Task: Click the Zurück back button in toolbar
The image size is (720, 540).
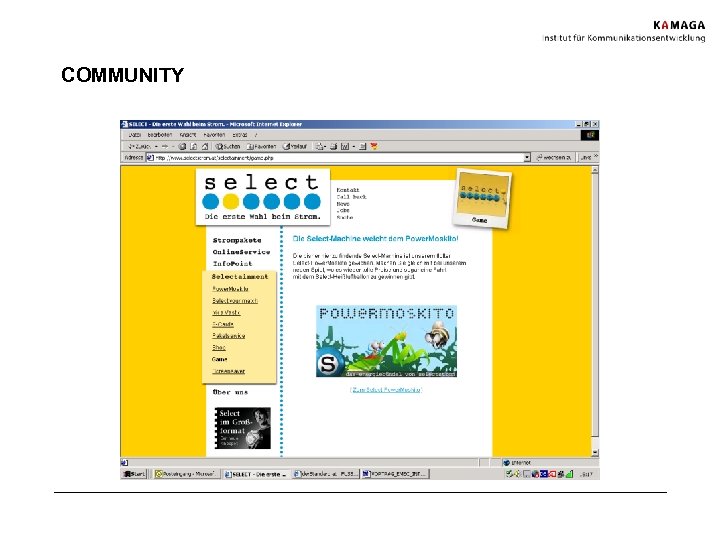Action: pyautogui.click(x=139, y=146)
